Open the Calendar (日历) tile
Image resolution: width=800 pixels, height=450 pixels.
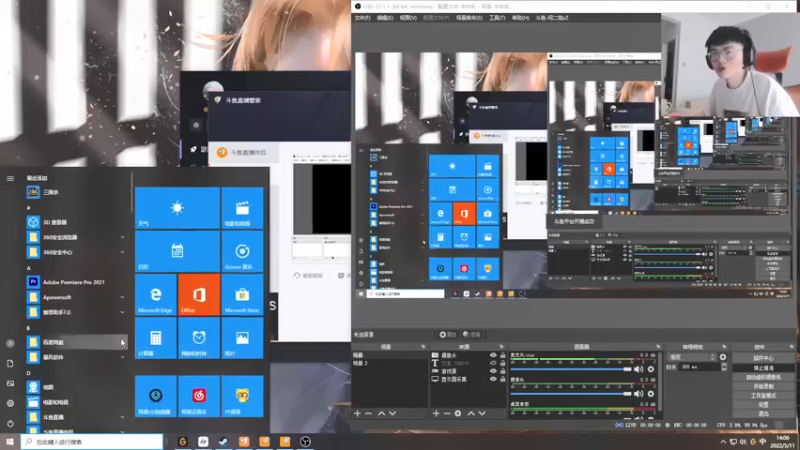pyautogui.click(x=177, y=251)
